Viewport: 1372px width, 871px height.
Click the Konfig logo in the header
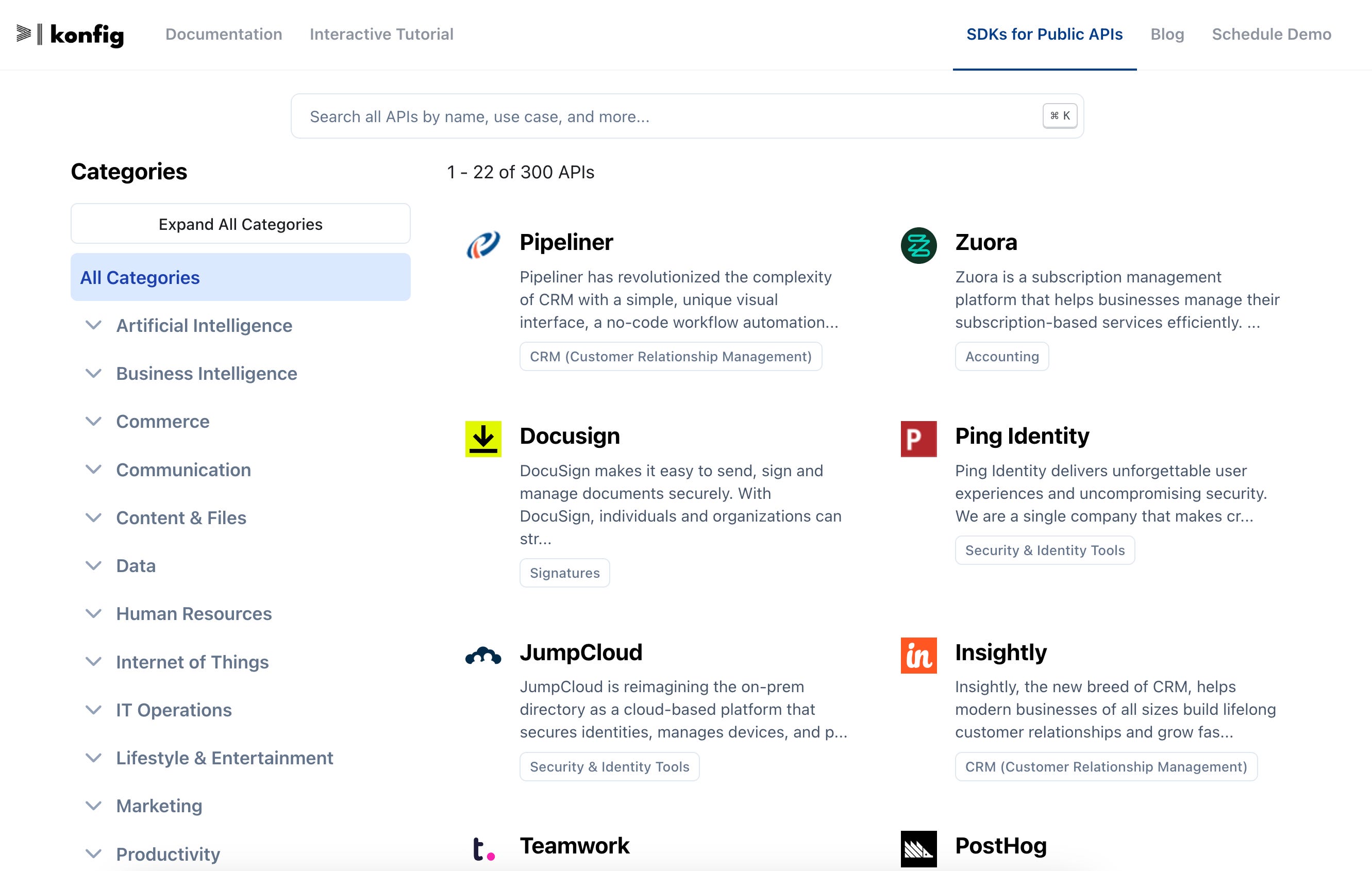pos(70,35)
